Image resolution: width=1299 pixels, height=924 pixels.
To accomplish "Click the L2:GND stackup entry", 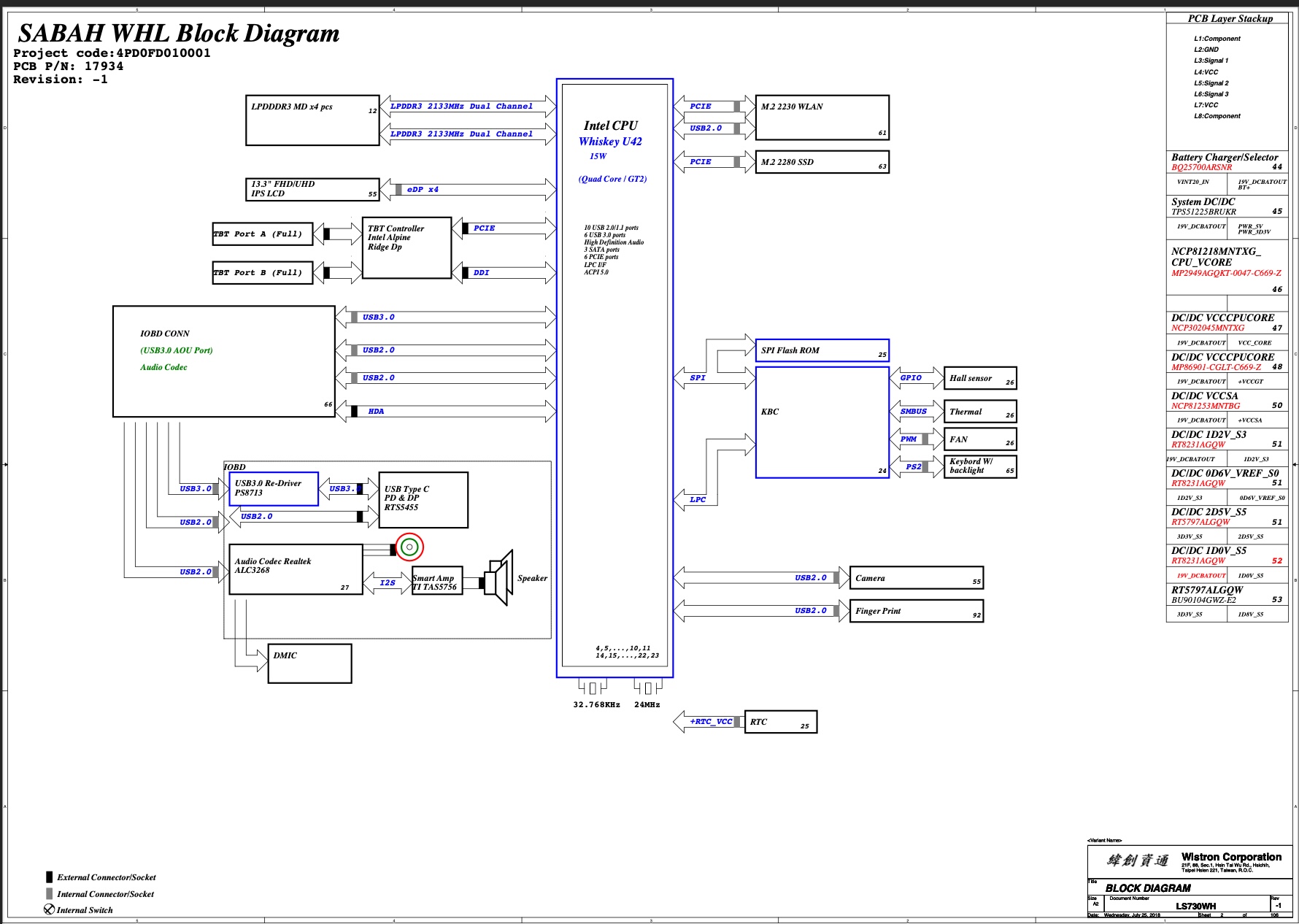I will coord(1206,50).
